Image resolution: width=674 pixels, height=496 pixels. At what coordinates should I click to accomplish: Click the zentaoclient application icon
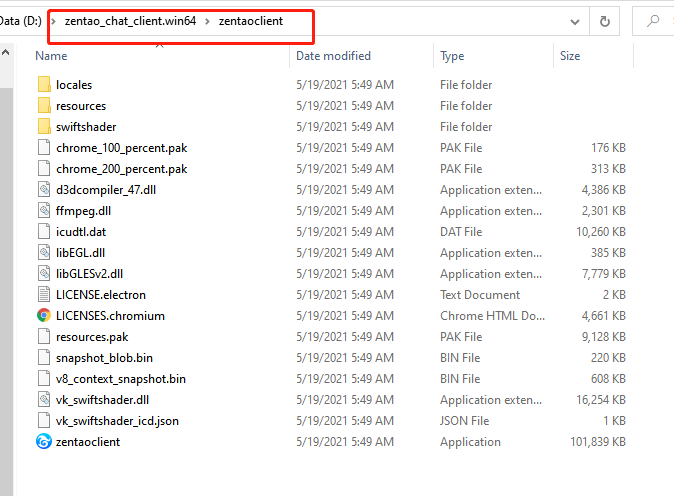43,442
